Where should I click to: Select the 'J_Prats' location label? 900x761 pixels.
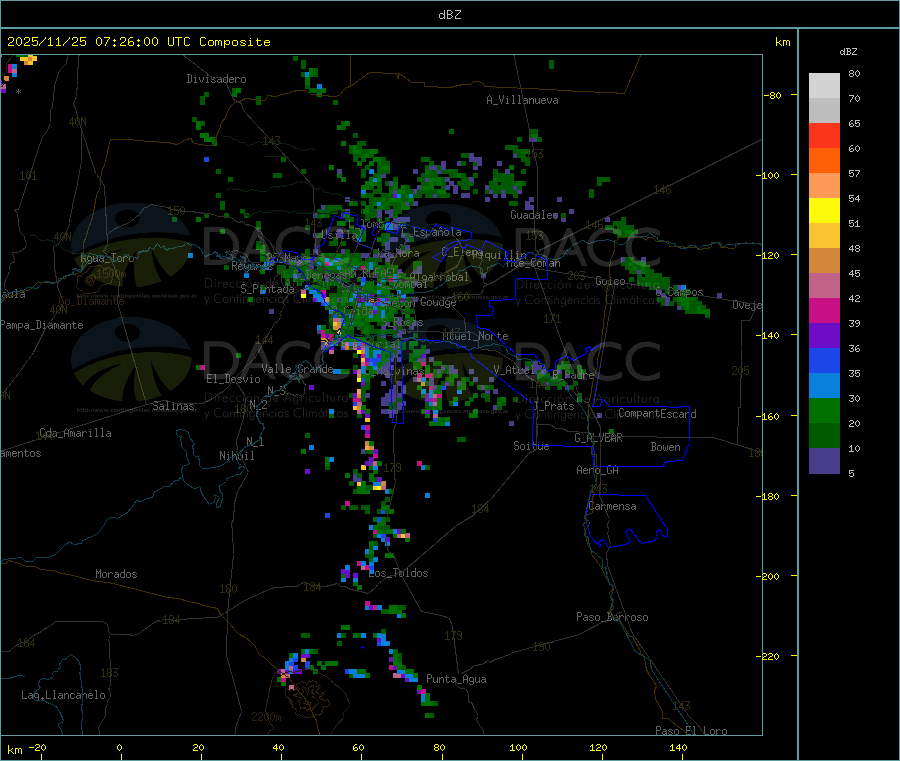tap(554, 406)
